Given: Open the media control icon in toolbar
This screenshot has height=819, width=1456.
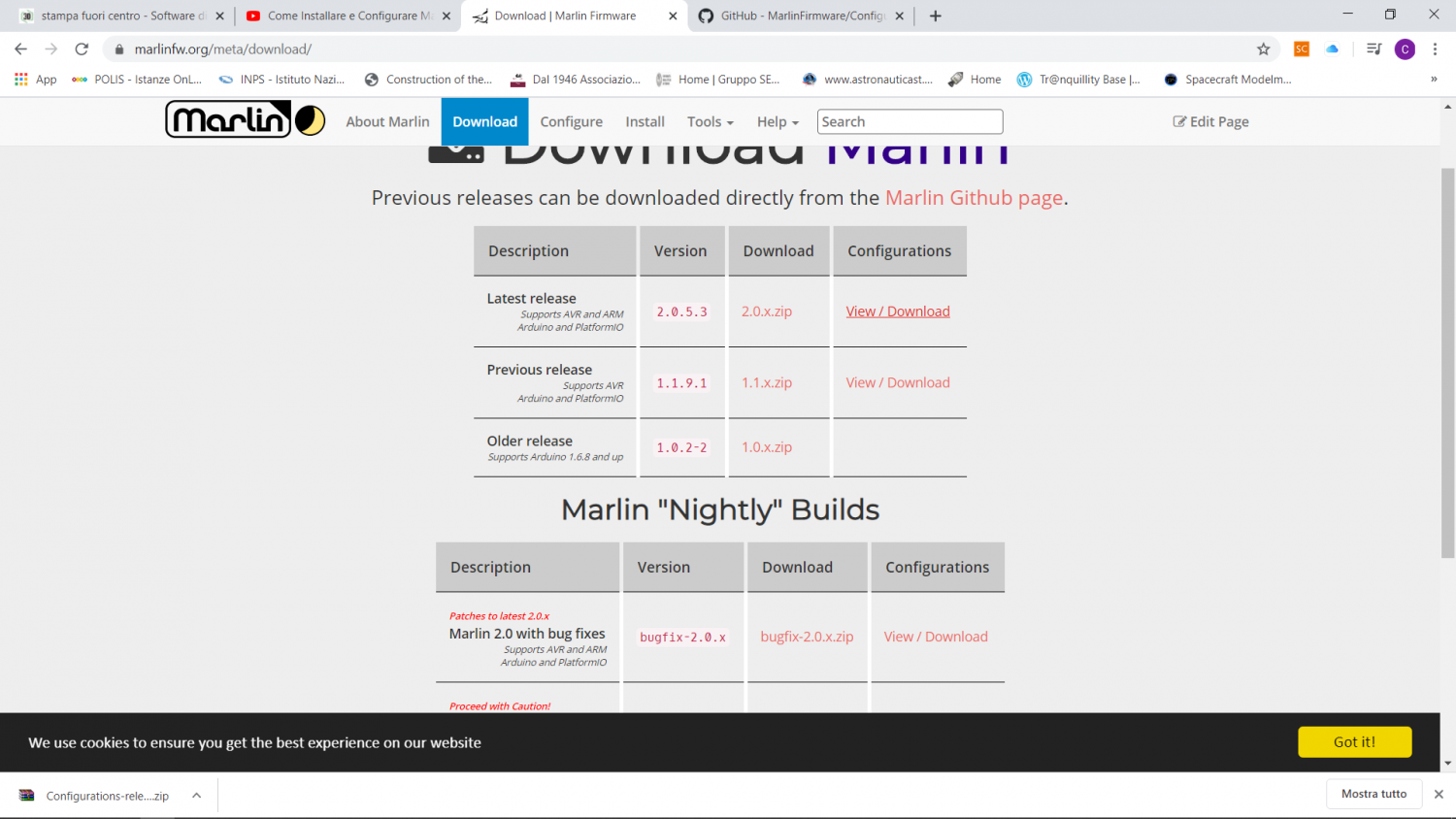Looking at the screenshot, I should 1373,49.
